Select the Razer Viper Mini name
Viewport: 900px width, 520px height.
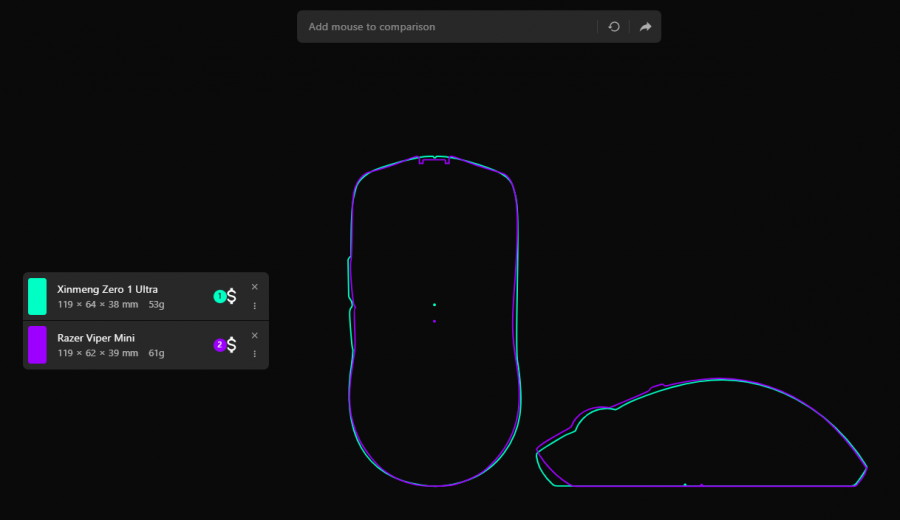[x=96, y=338]
